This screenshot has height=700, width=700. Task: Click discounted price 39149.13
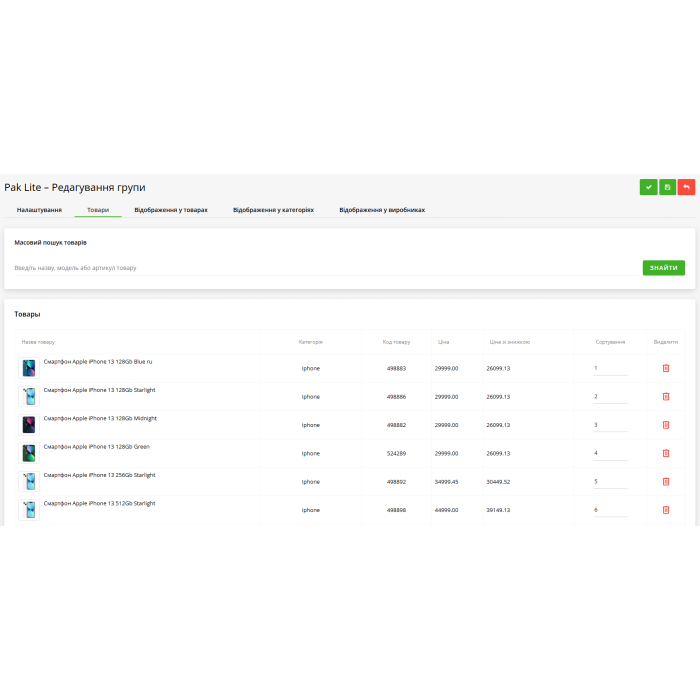(498, 510)
